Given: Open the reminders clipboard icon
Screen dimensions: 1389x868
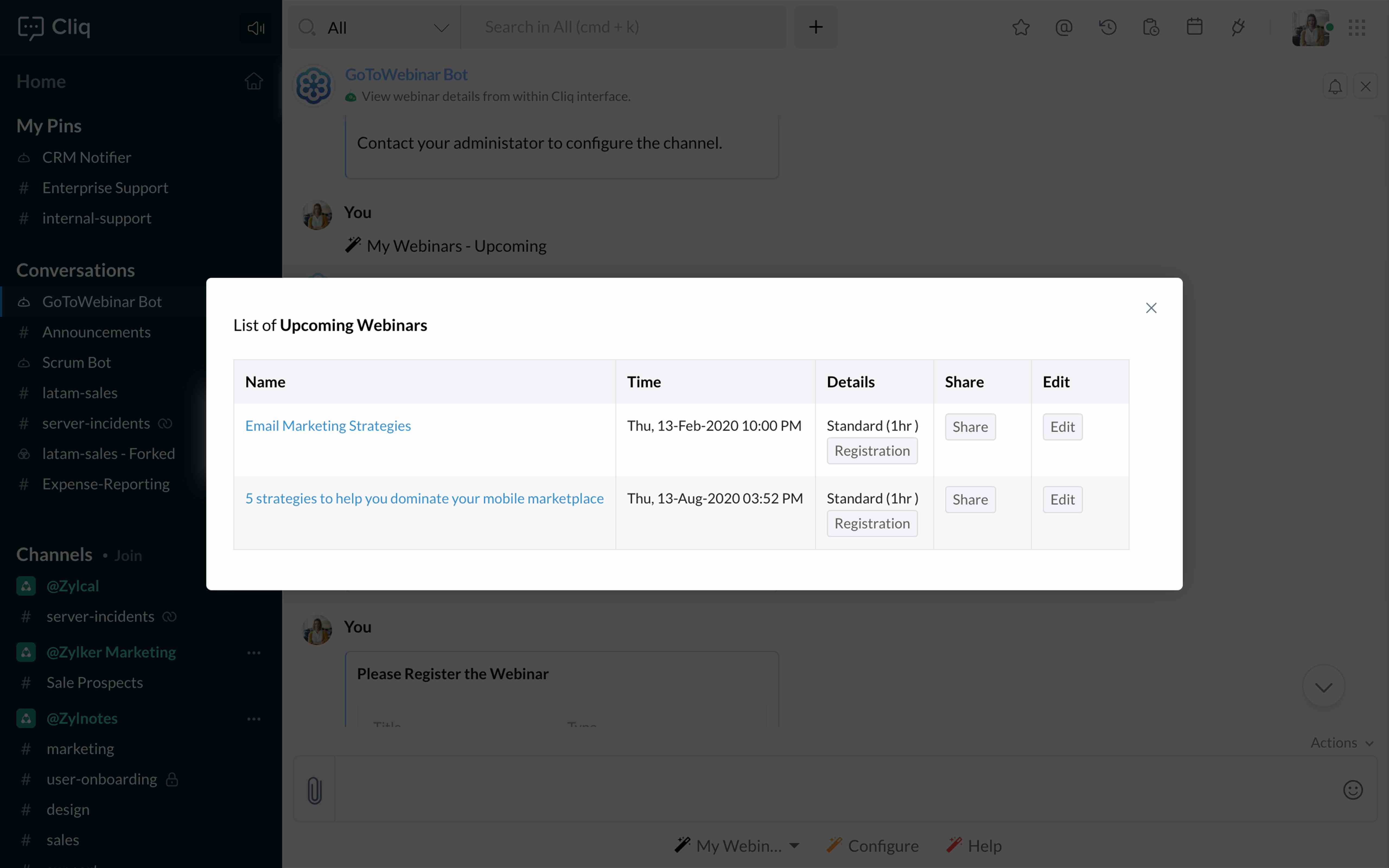Looking at the screenshot, I should pyautogui.click(x=1151, y=27).
